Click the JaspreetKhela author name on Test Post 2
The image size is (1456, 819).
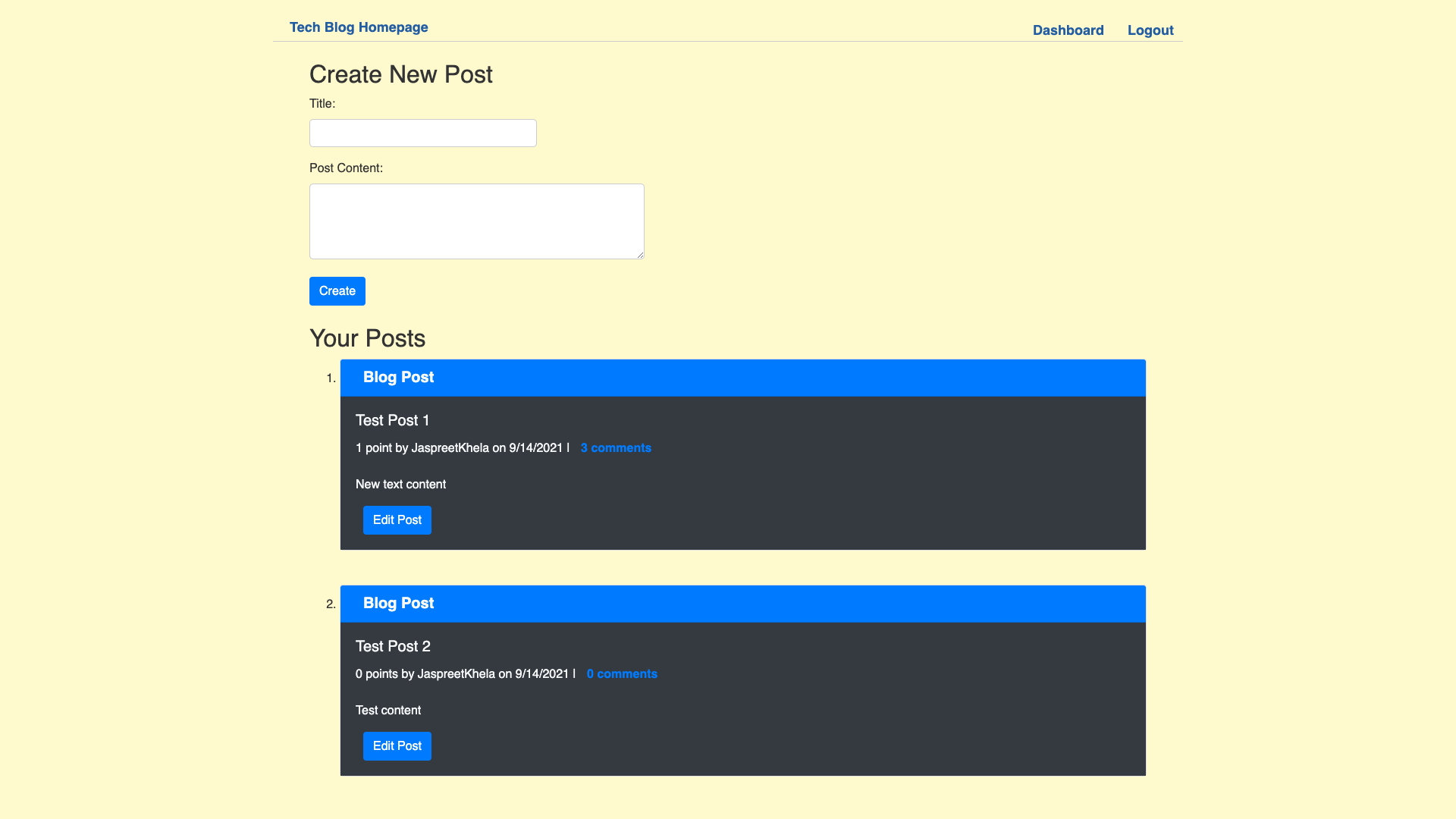tap(457, 673)
